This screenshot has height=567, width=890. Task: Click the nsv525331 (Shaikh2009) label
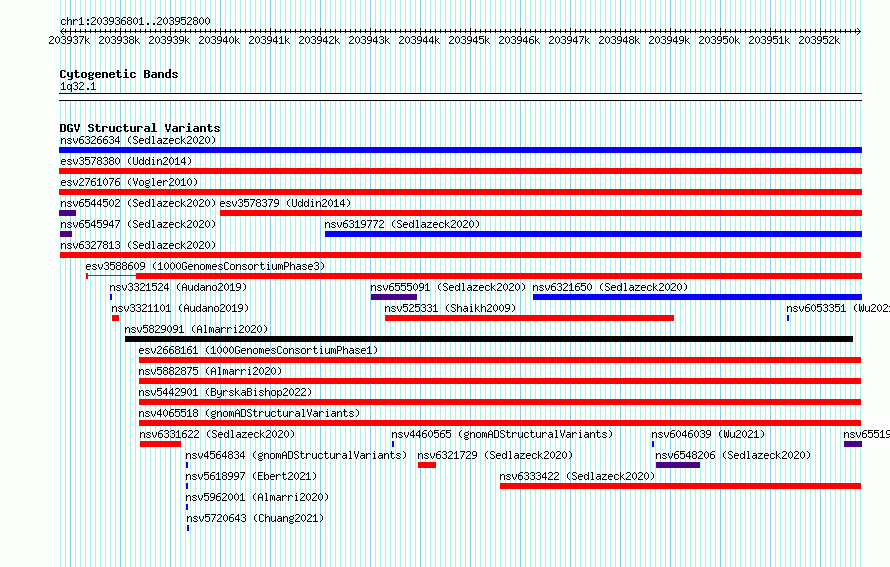pos(450,308)
